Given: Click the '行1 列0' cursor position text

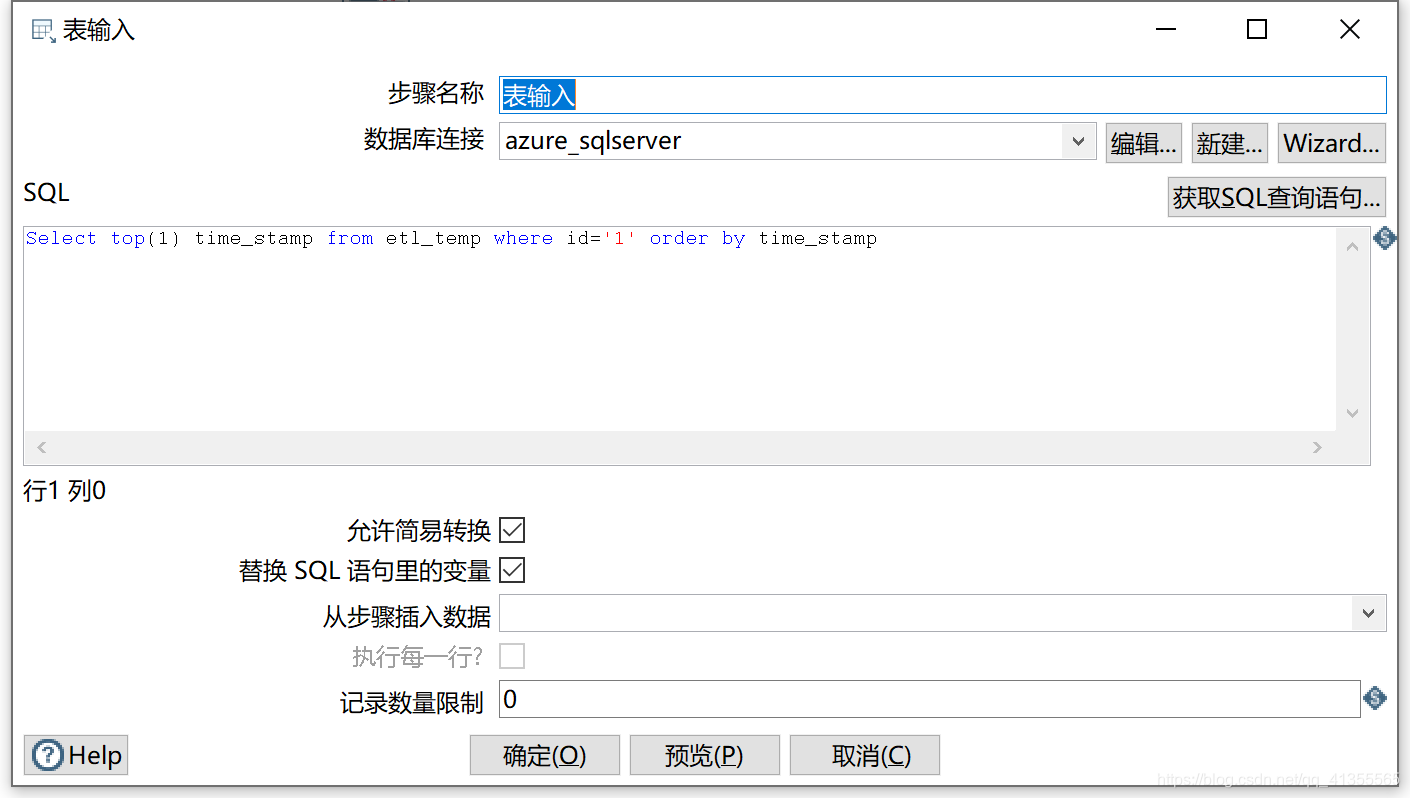Looking at the screenshot, I should point(65,491).
